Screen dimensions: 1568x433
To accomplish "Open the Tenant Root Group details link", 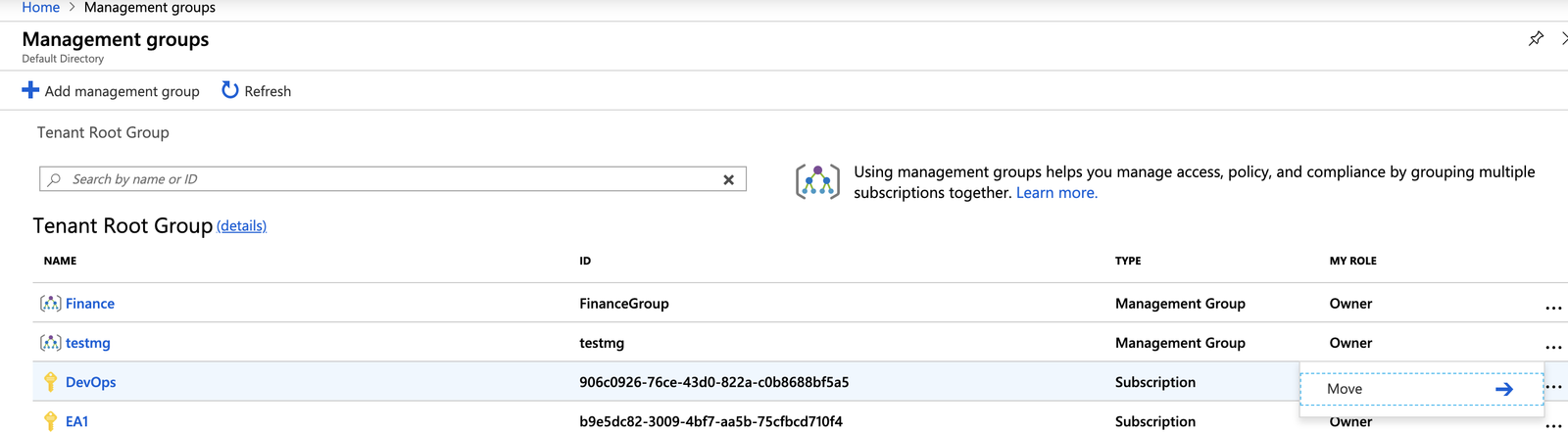I will [x=241, y=226].
